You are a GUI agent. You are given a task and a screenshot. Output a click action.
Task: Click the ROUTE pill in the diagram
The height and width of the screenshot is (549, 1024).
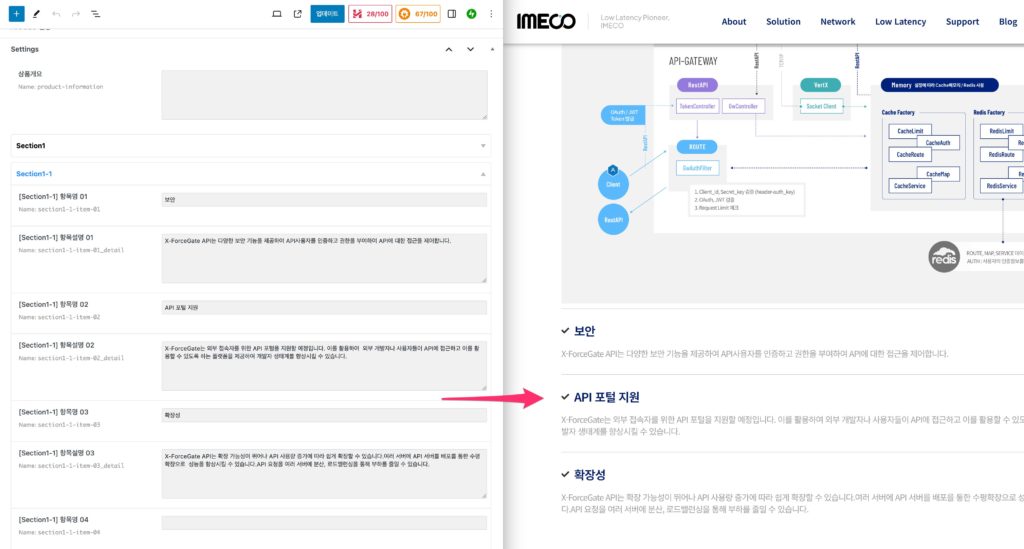coord(697,147)
